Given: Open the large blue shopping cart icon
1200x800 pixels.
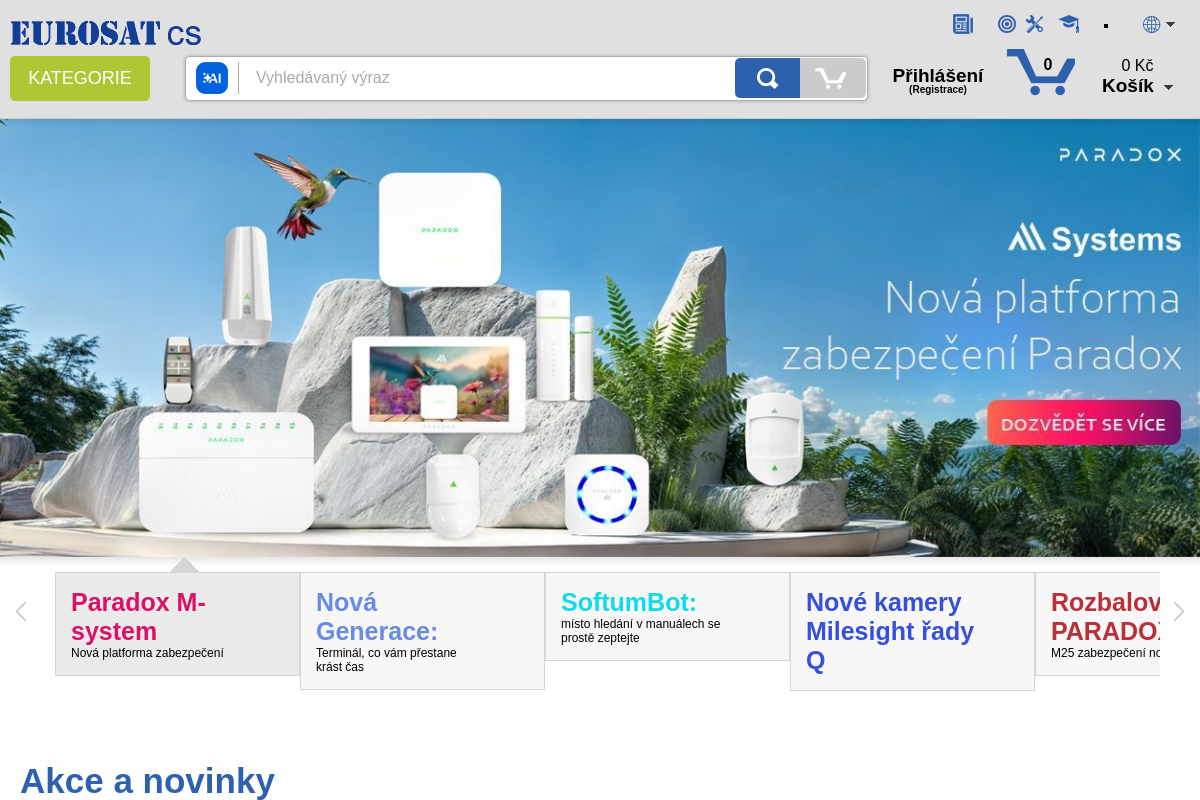Looking at the screenshot, I should coord(1041,72).
